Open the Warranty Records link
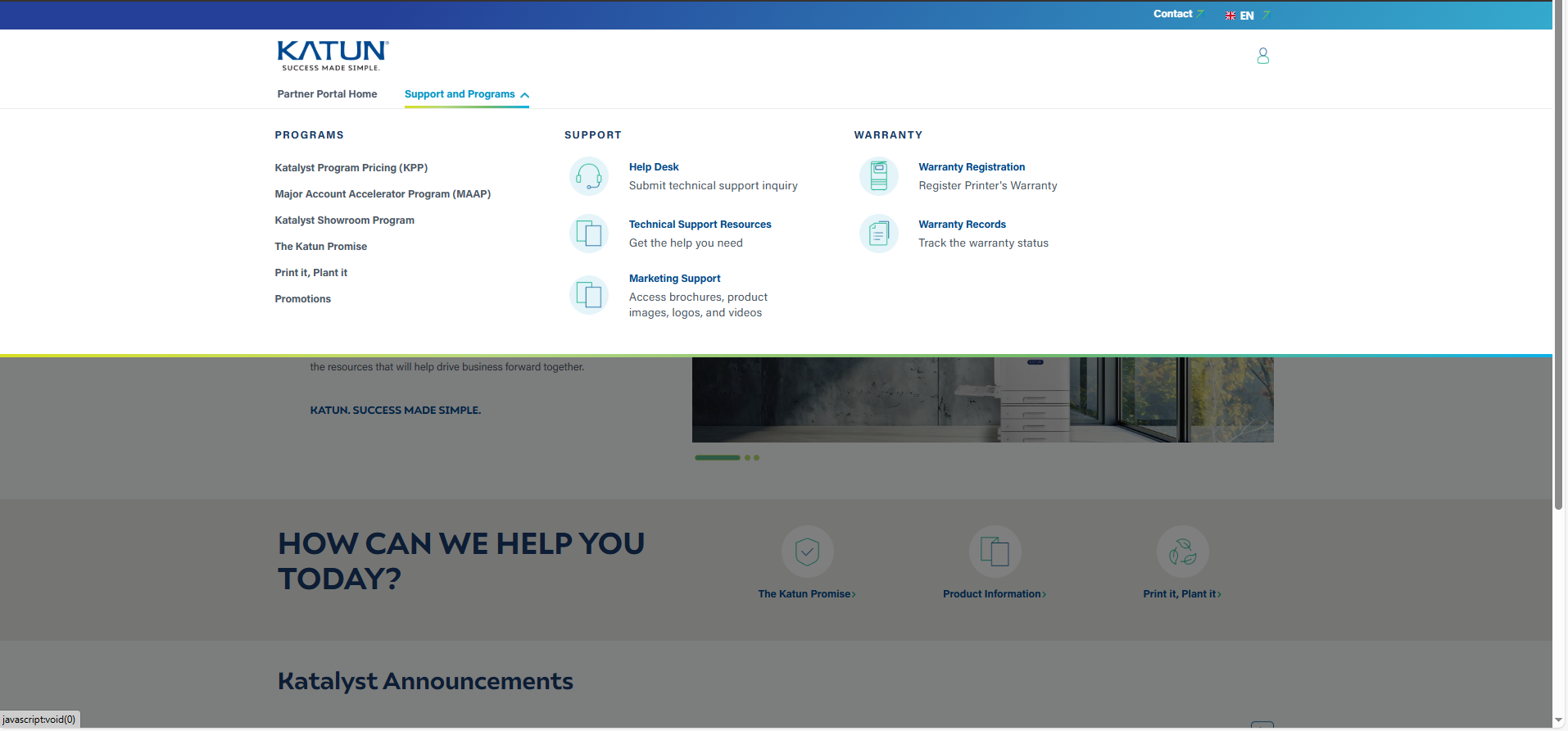1568x731 pixels. (x=962, y=225)
